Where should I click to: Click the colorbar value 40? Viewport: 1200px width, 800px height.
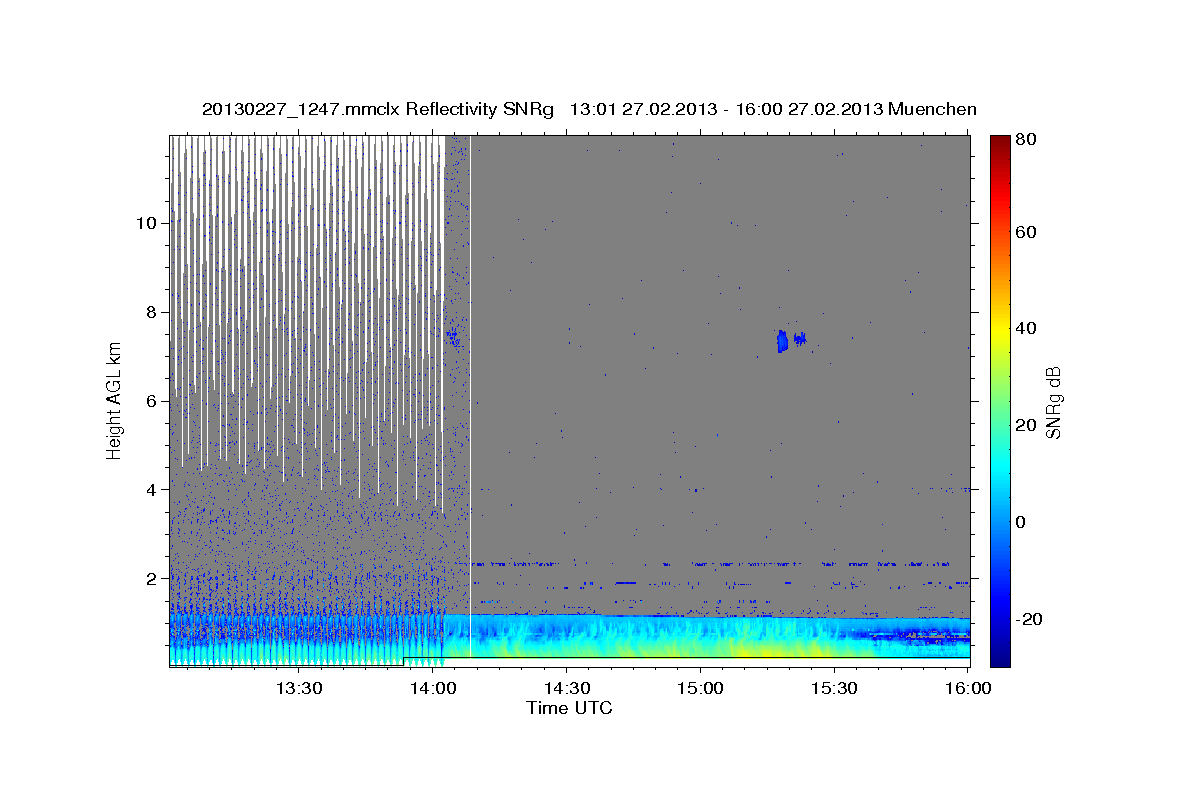(x=1028, y=329)
